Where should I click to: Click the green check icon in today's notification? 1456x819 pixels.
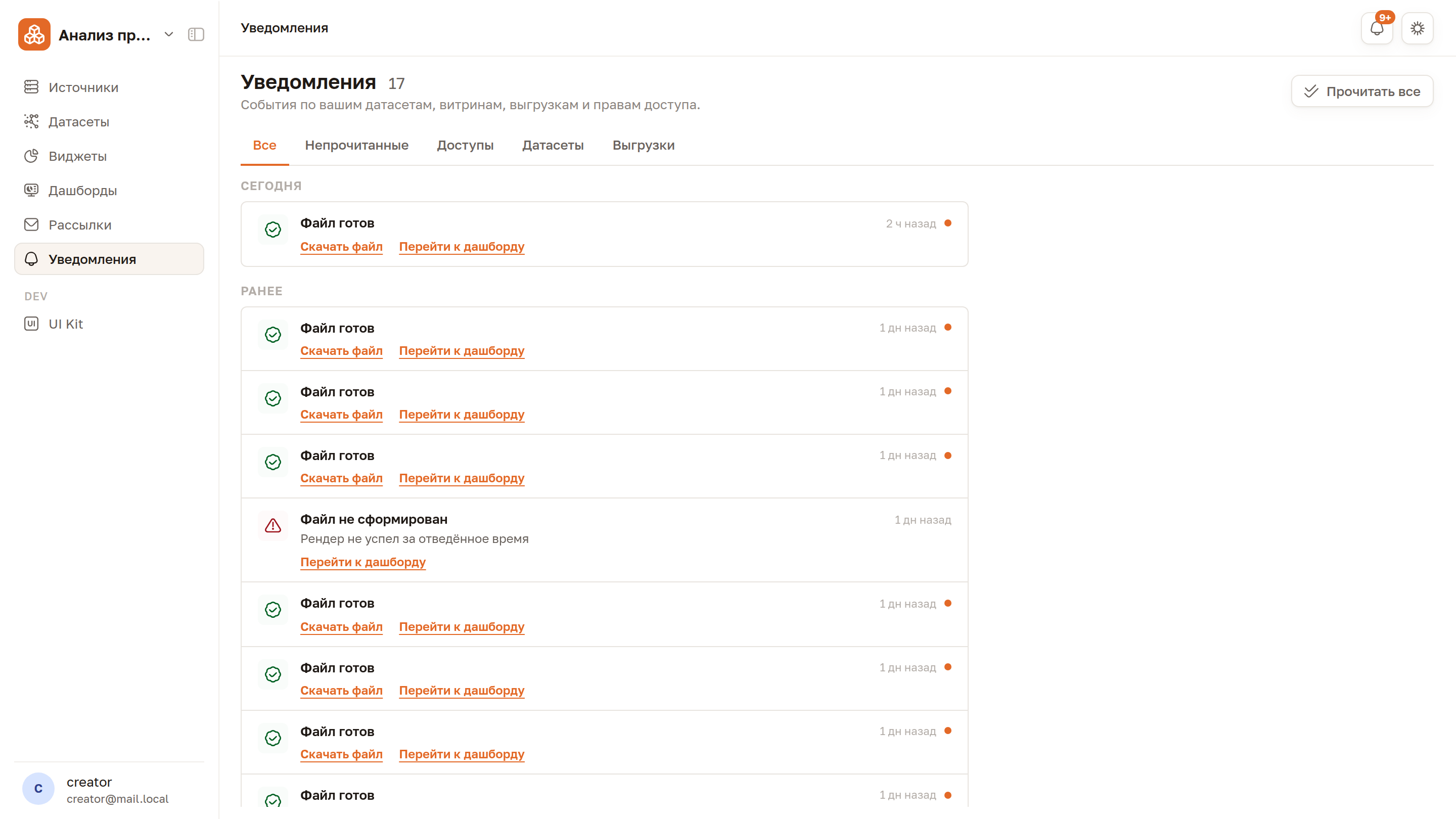[273, 230]
